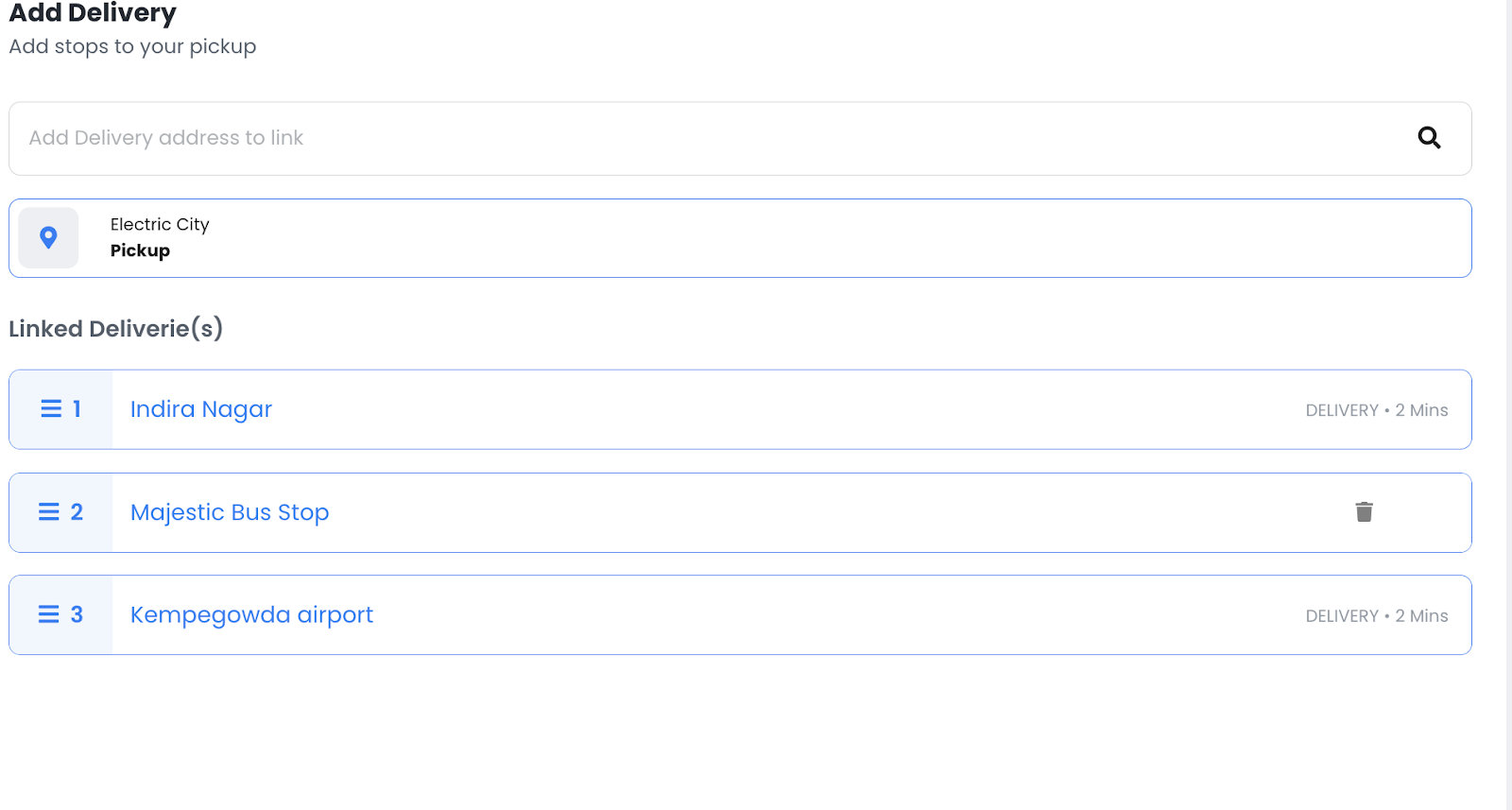Click Kempegowda airport's DELIVERY 2 Mins label
This screenshot has height=810, width=1512.
tap(1376, 616)
